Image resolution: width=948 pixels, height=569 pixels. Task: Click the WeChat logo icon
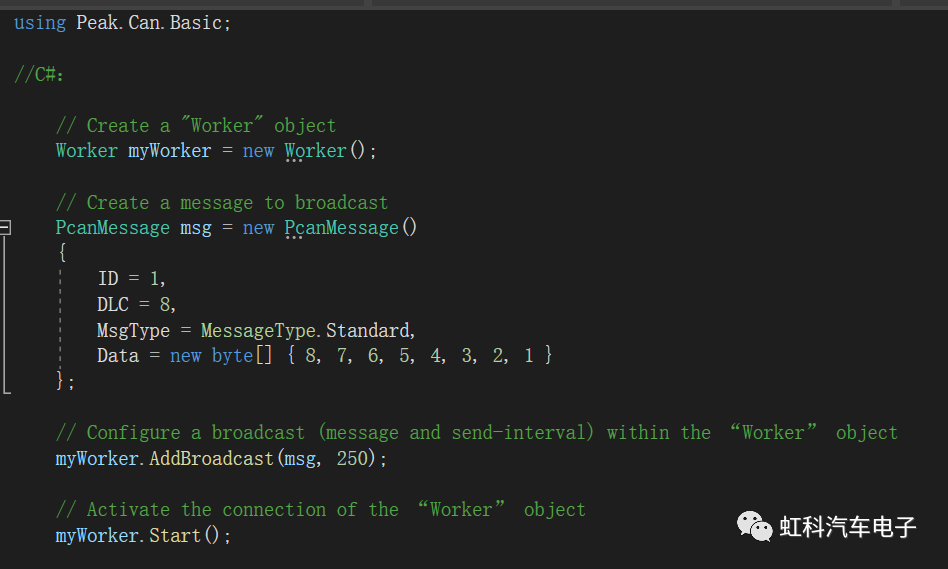click(755, 525)
